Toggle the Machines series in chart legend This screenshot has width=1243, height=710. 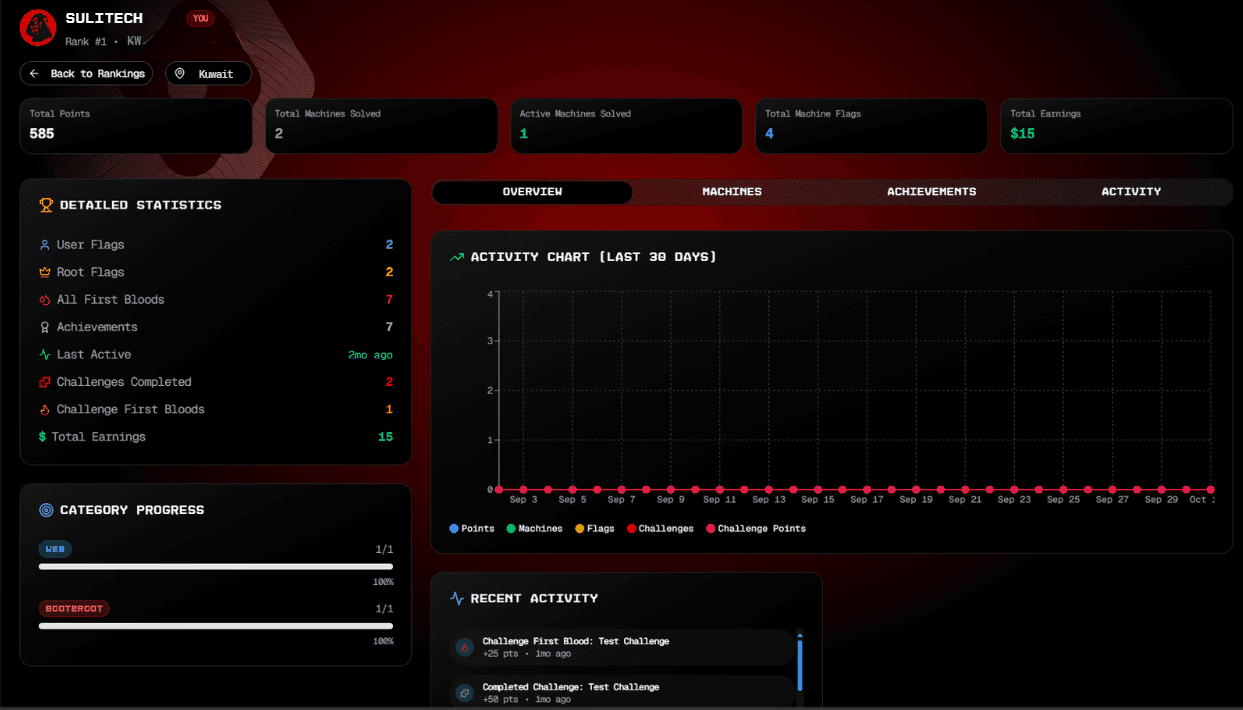click(534, 529)
